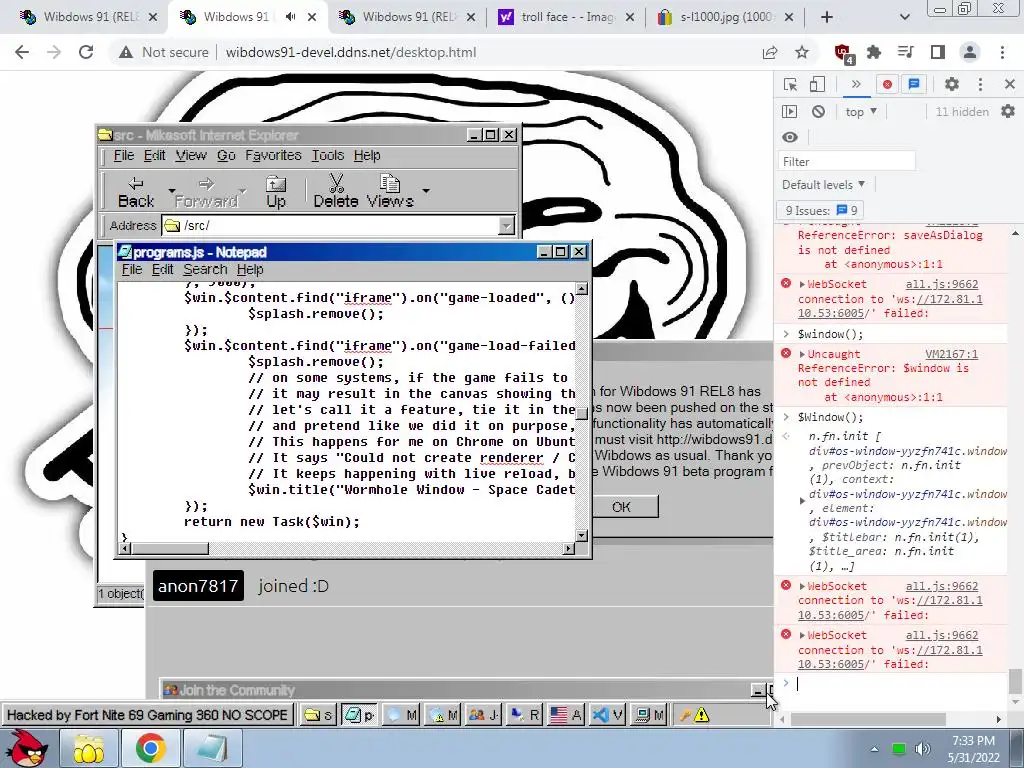Click the share page icon in the address bar
The image size is (1024, 768).
(771, 52)
